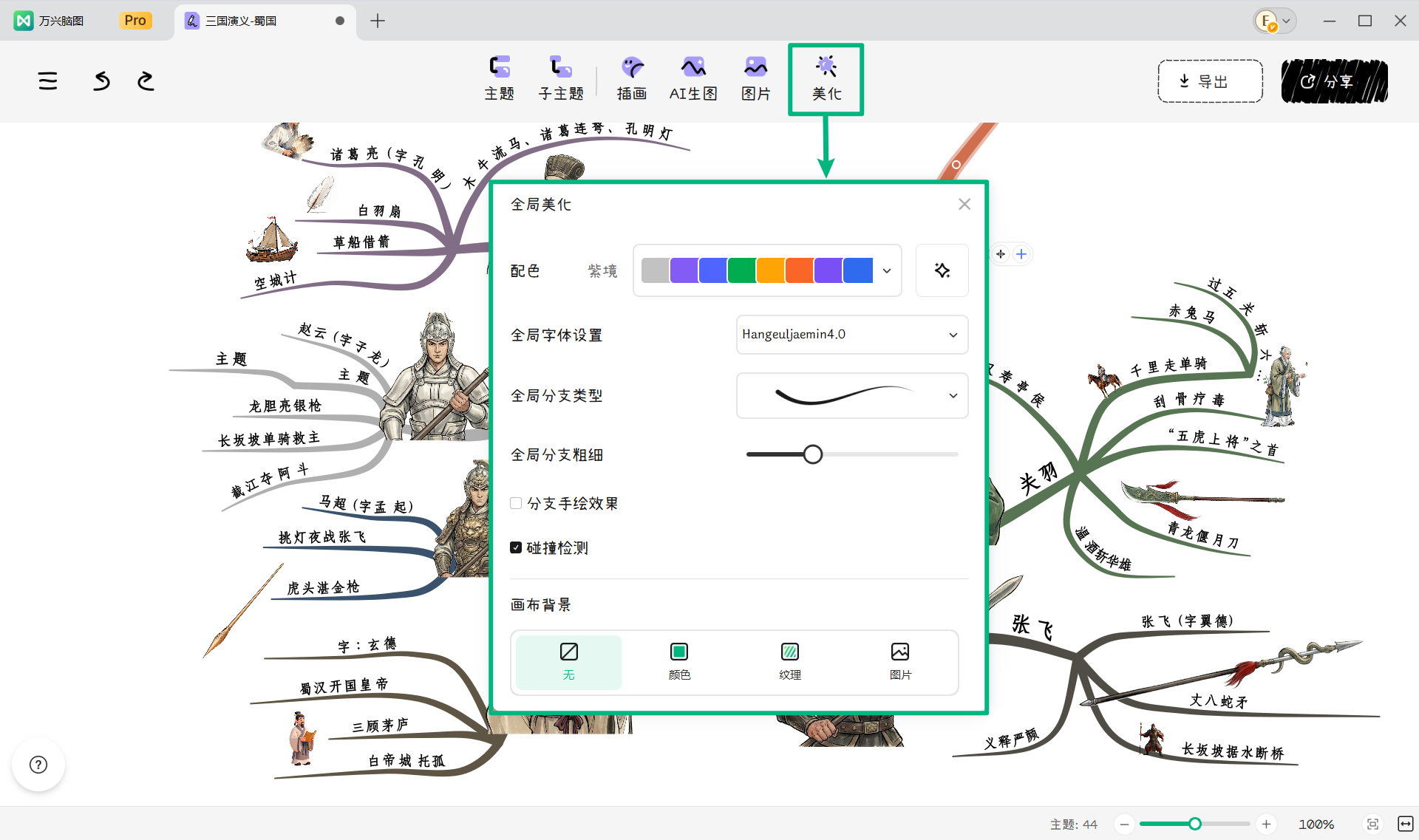Expand the 配色 color scheme dropdown

pyautogui.click(x=887, y=270)
